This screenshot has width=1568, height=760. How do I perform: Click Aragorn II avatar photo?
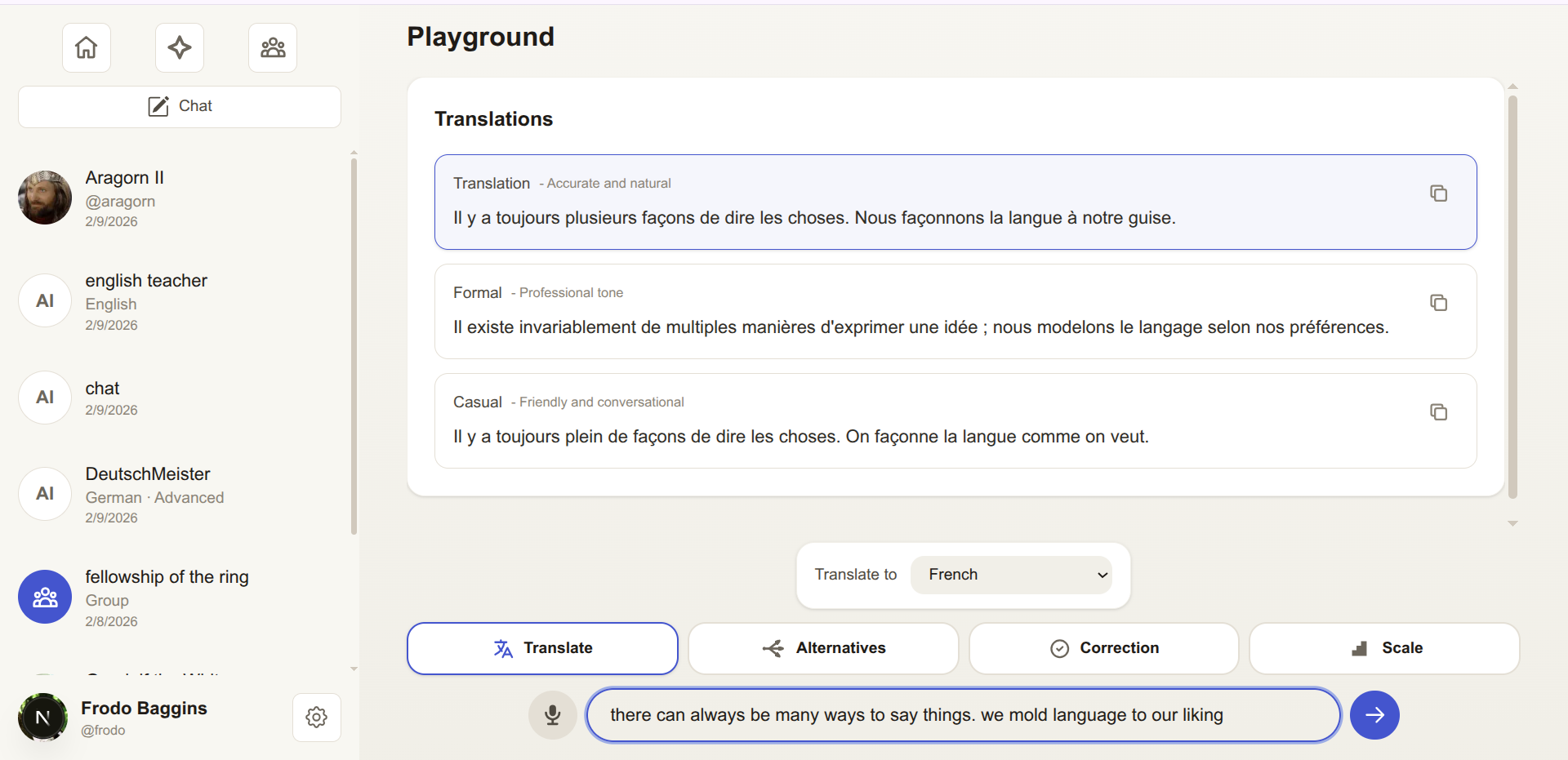pos(45,198)
